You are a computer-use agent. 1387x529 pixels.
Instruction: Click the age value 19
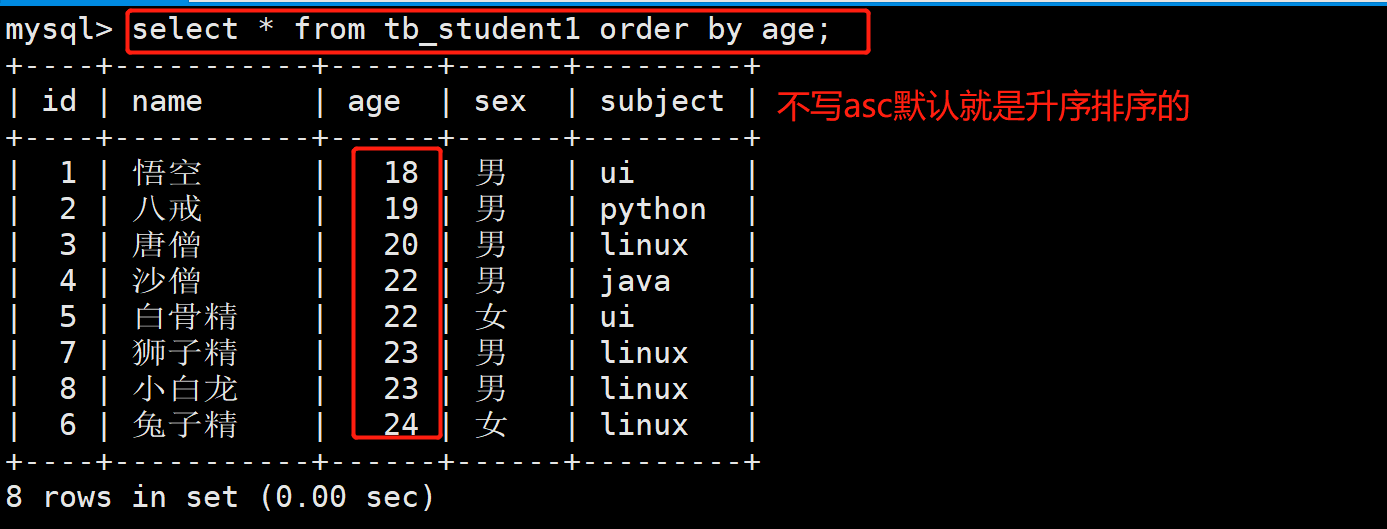(401, 209)
